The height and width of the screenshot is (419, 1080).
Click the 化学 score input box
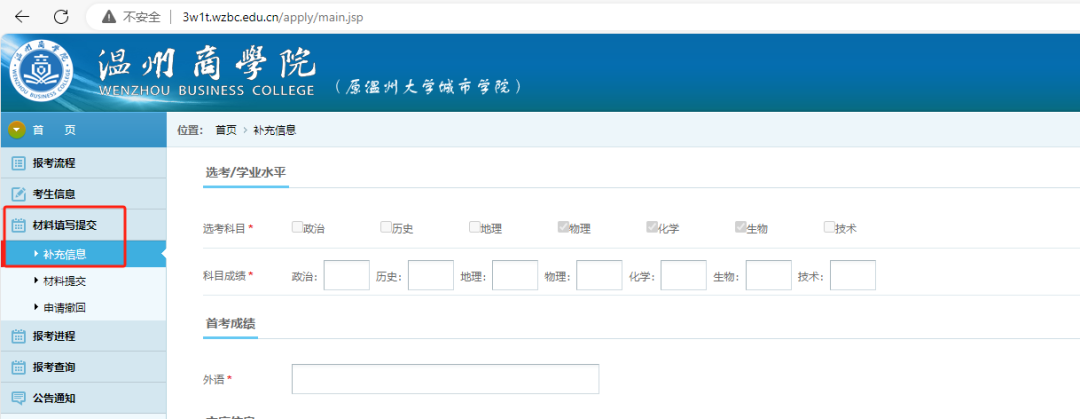coord(683,275)
